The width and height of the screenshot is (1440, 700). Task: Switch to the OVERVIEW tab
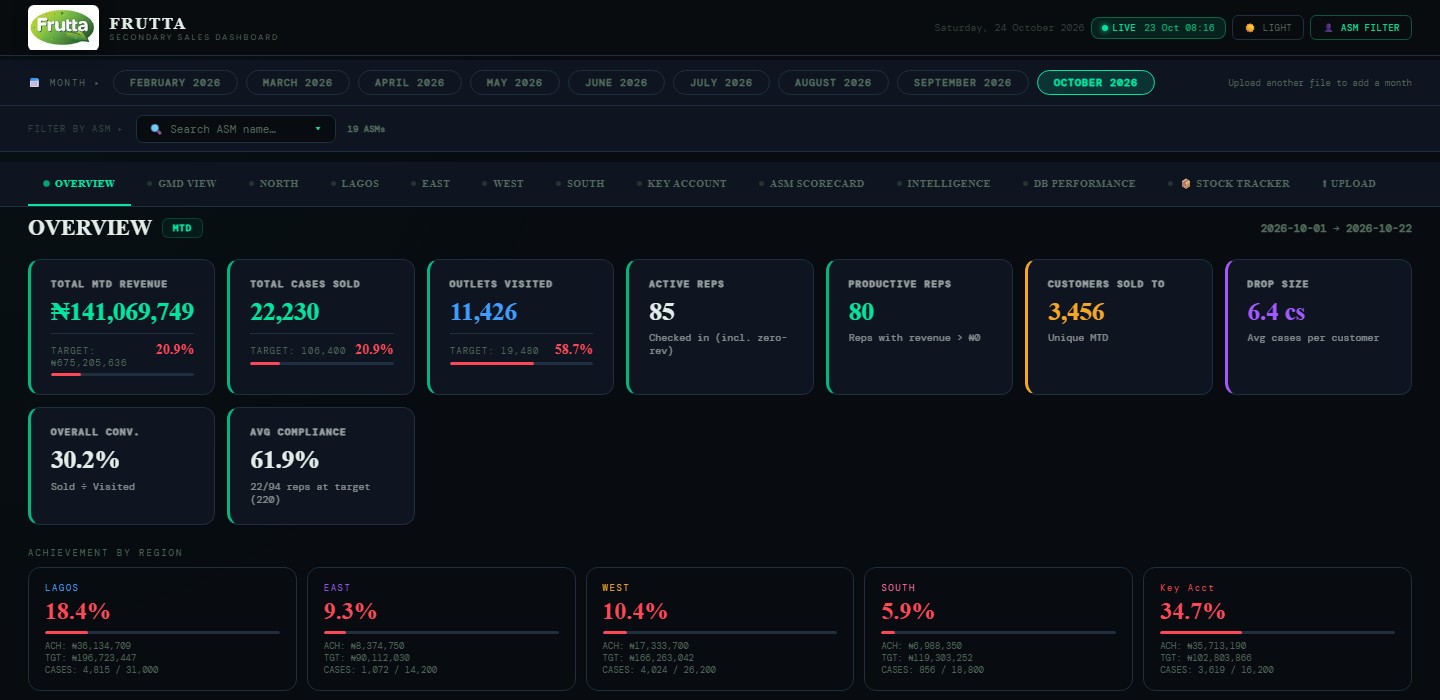[x=79, y=184]
